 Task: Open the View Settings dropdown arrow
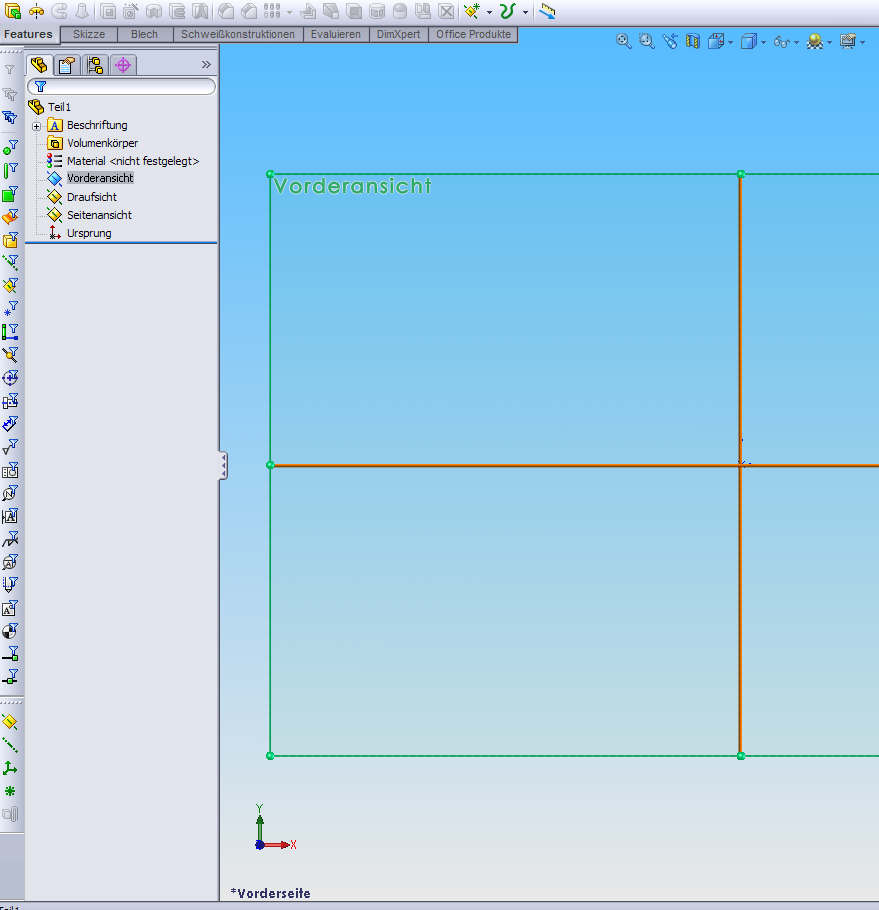coord(862,42)
